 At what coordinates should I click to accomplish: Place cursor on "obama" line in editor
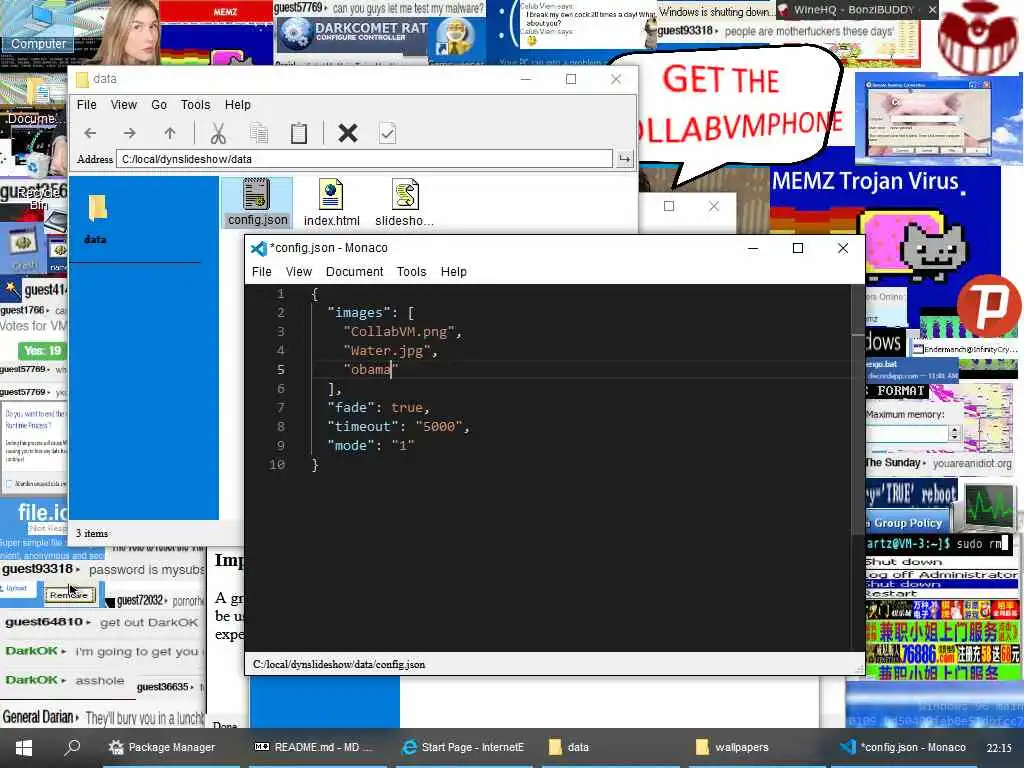point(371,370)
